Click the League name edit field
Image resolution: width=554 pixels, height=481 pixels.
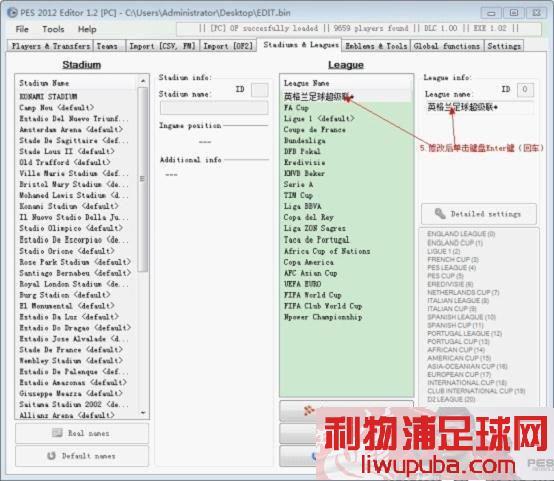480,107
